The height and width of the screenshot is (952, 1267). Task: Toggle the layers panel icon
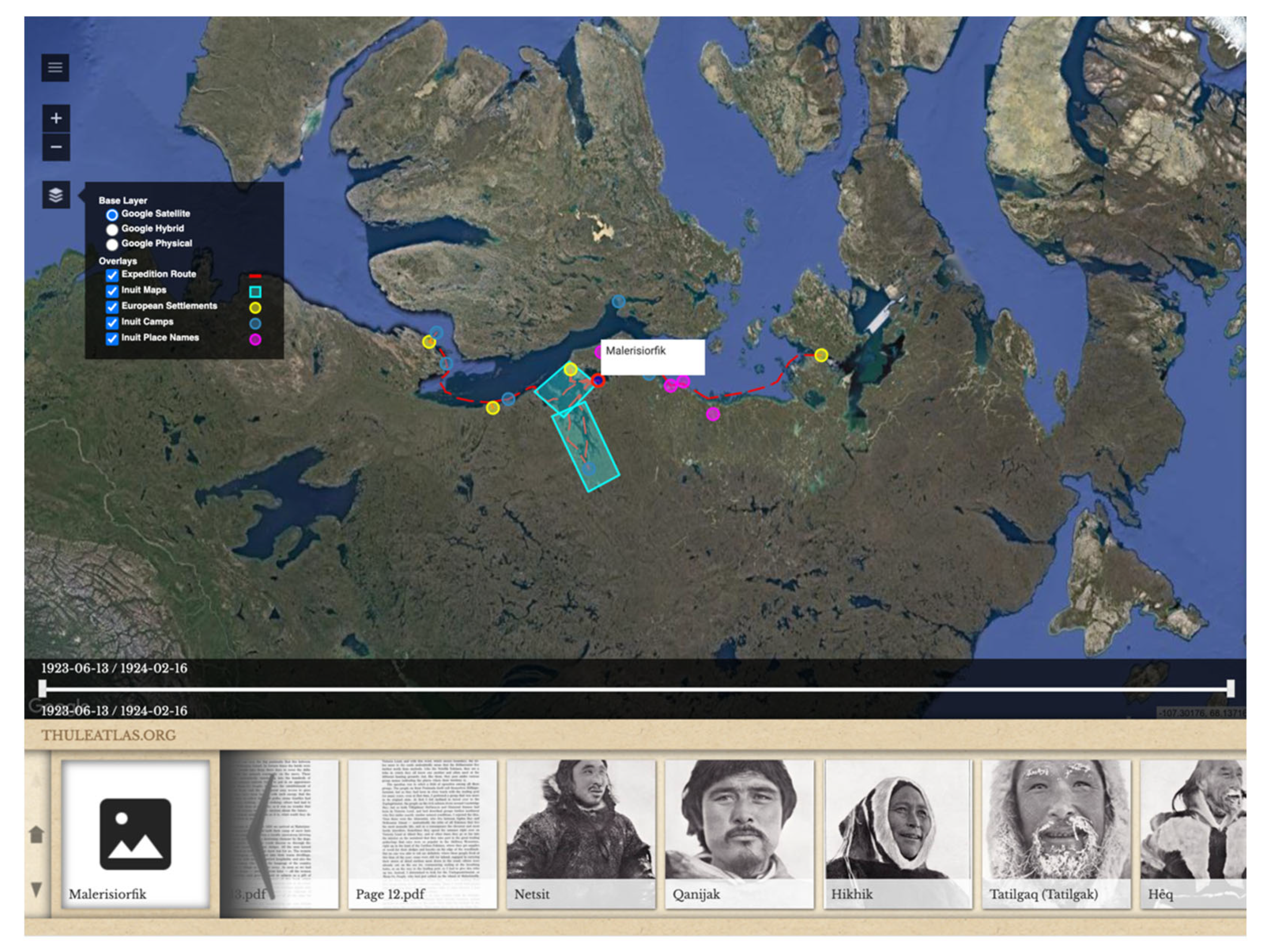click(55, 195)
